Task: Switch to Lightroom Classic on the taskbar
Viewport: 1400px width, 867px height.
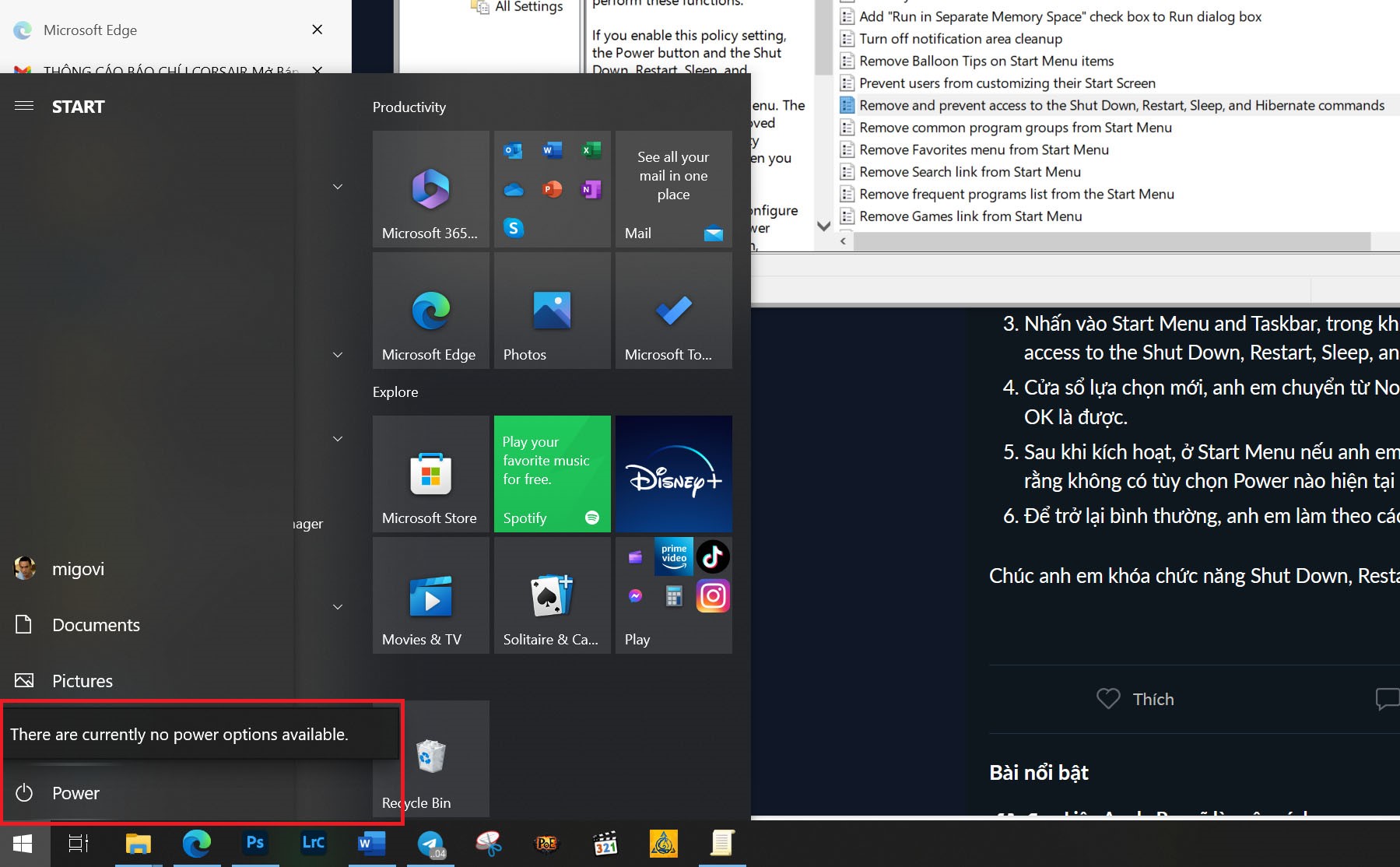Action: pyautogui.click(x=314, y=844)
